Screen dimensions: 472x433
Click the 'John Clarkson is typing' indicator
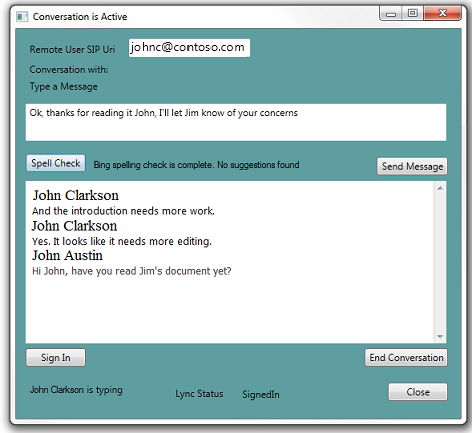[76, 390]
